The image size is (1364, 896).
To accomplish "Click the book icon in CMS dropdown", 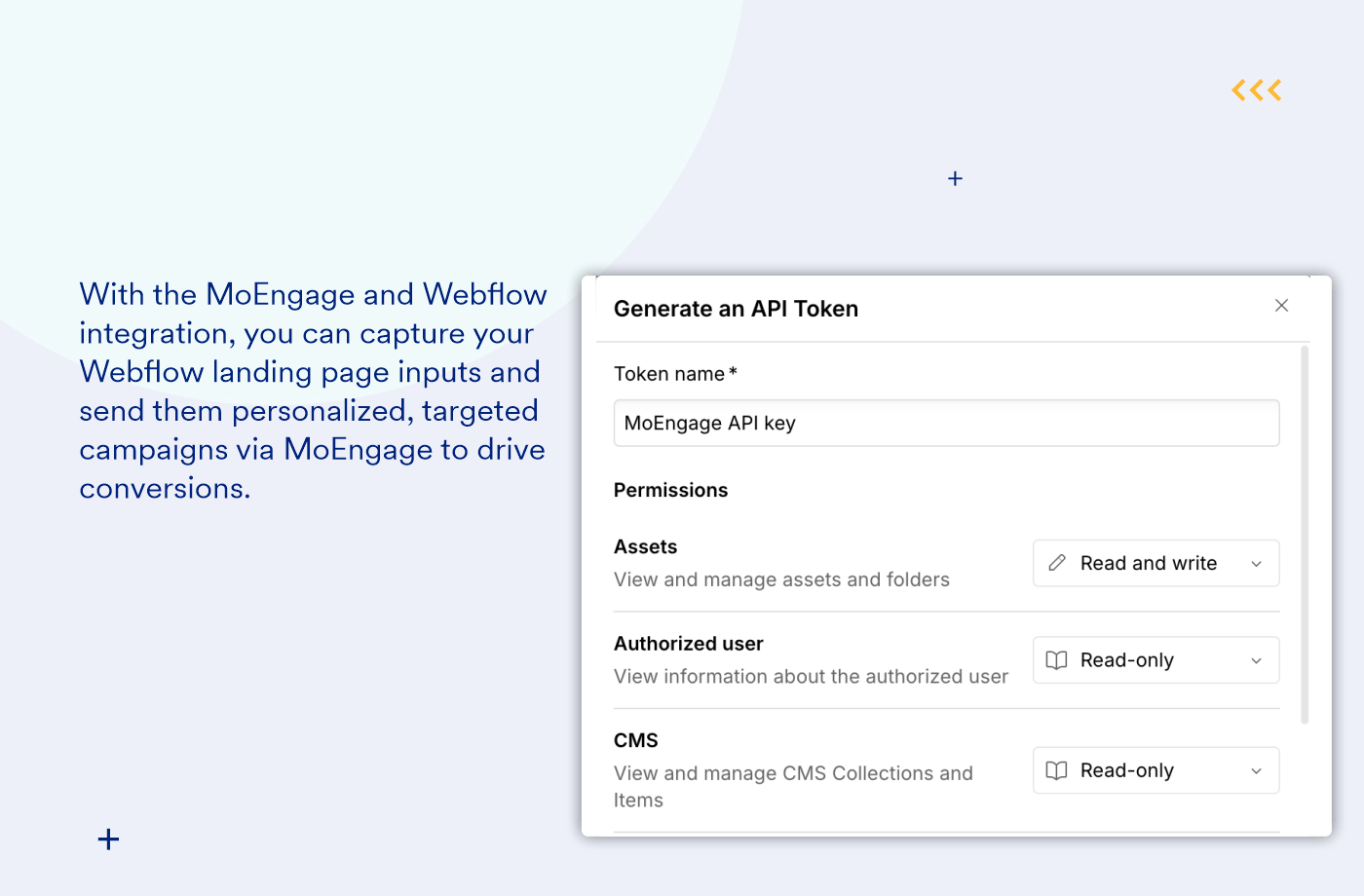I will (x=1057, y=770).
